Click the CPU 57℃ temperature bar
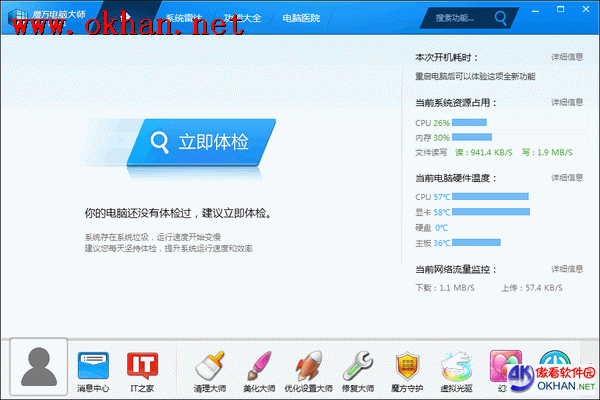This screenshot has width=600, height=400. pyautogui.click(x=491, y=196)
